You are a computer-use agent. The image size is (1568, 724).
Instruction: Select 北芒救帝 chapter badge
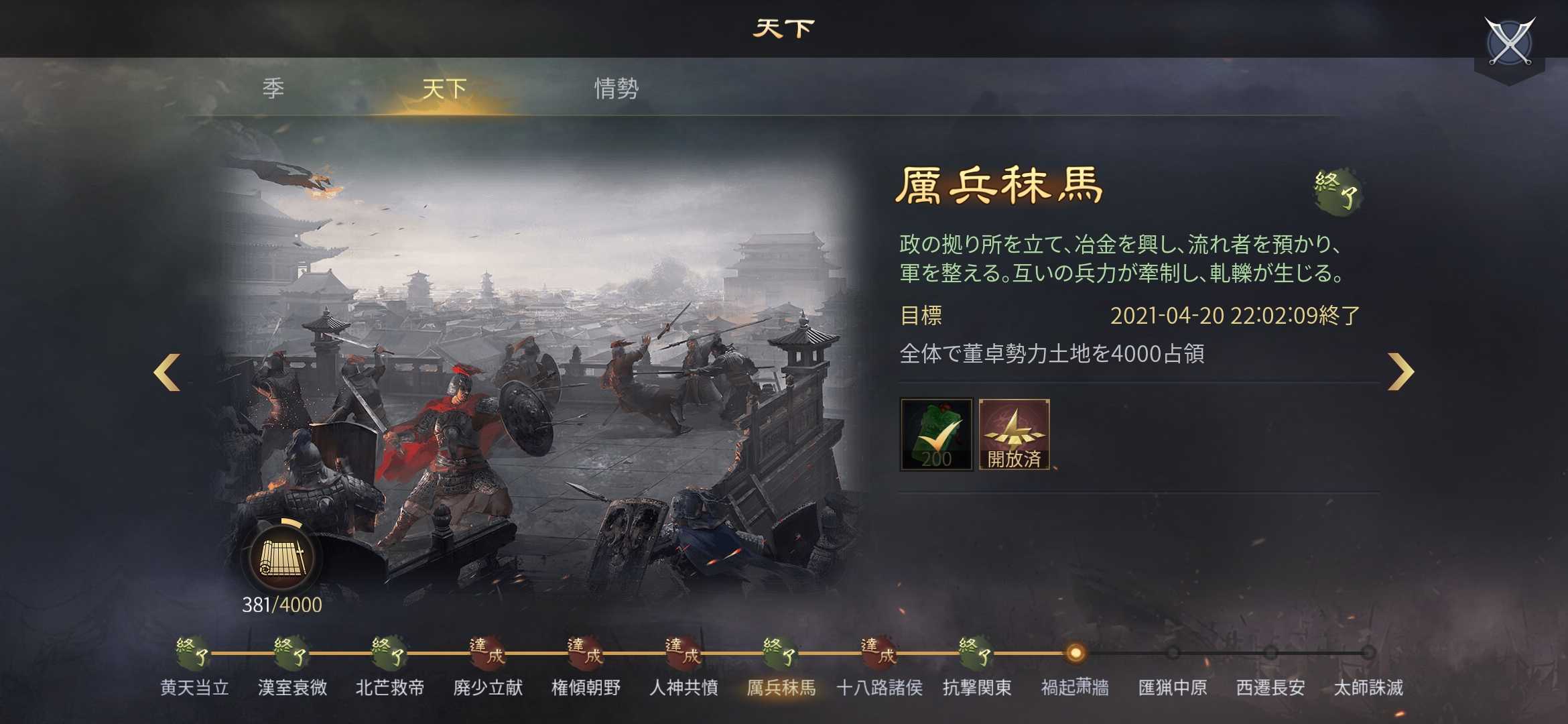point(389,652)
